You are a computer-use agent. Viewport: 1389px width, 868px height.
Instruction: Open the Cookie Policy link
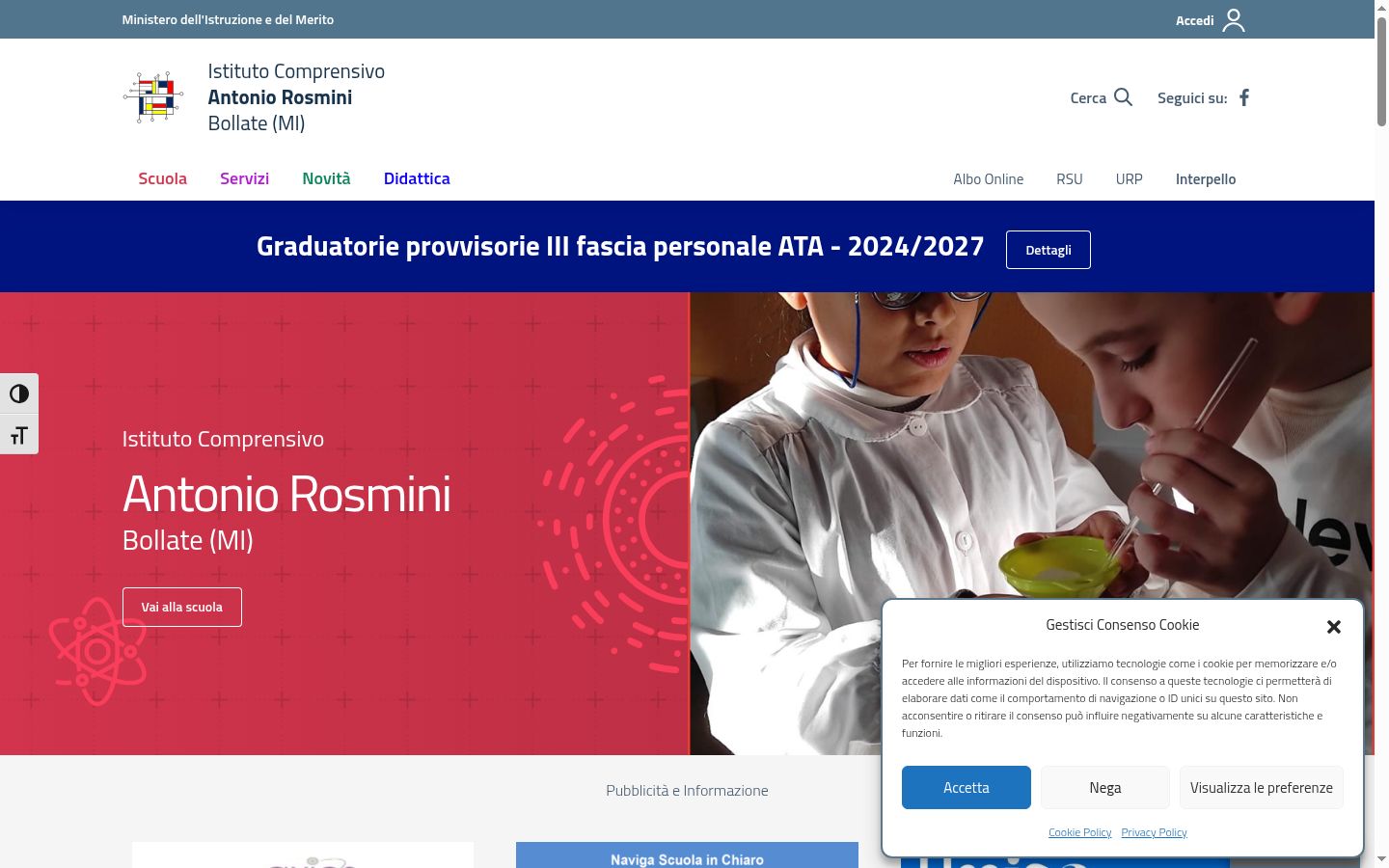tap(1080, 832)
